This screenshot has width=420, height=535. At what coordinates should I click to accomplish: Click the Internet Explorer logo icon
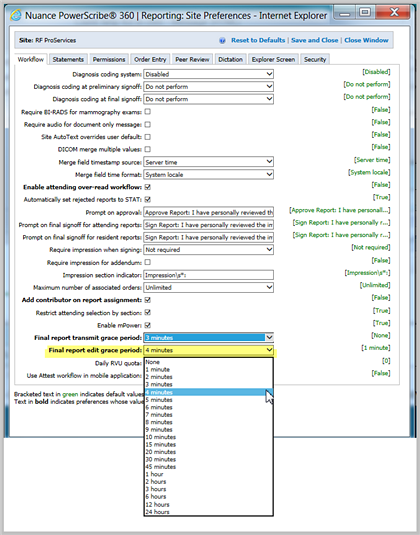click(x=16, y=15)
